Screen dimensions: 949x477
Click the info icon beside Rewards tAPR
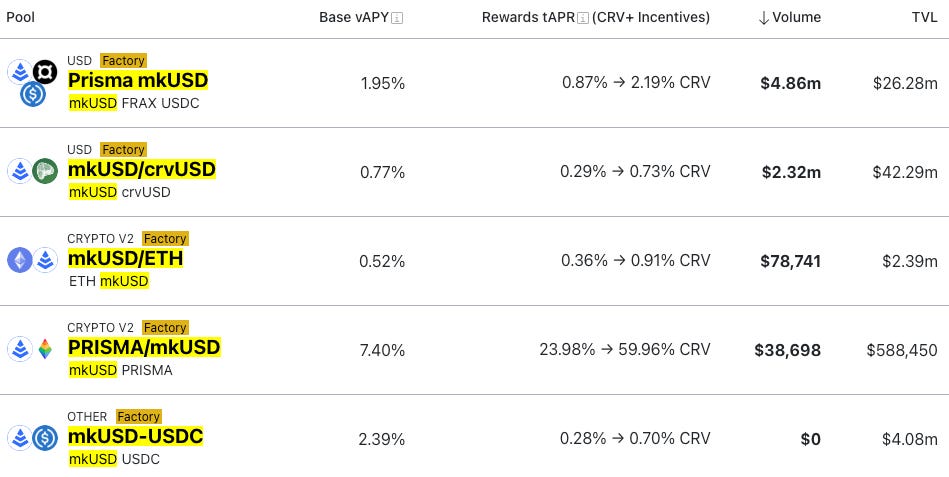point(582,18)
